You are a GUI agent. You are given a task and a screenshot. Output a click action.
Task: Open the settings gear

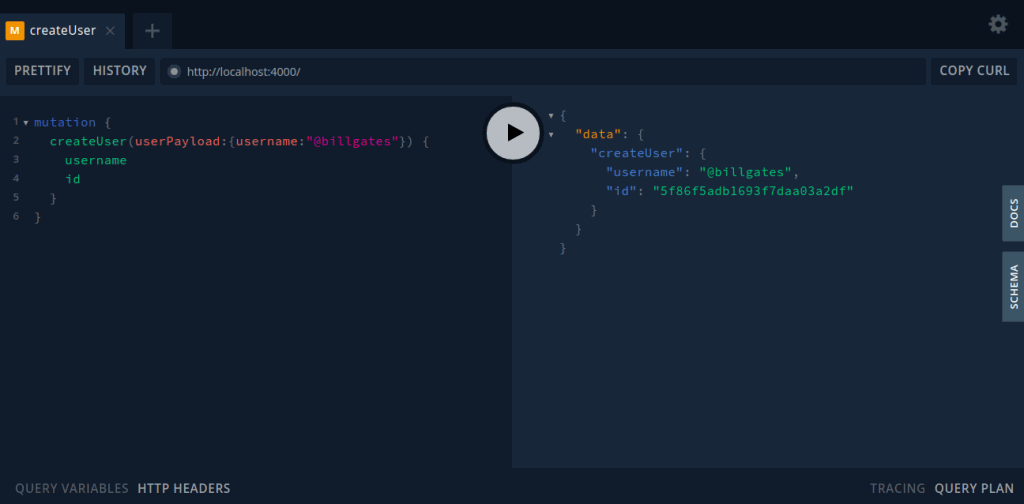pyautogui.click(x=998, y=24)
